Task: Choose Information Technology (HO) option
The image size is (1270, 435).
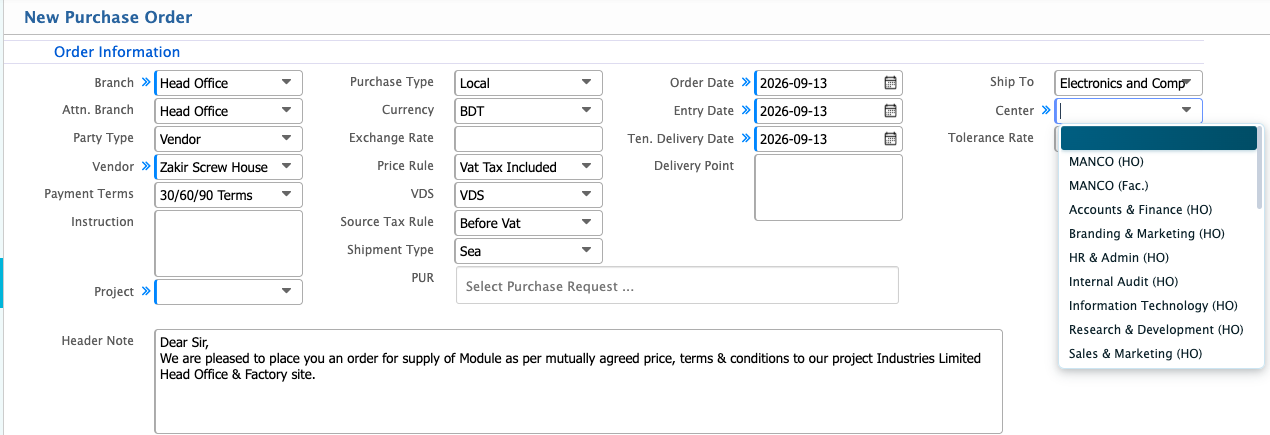Action: click(1157, 305)
